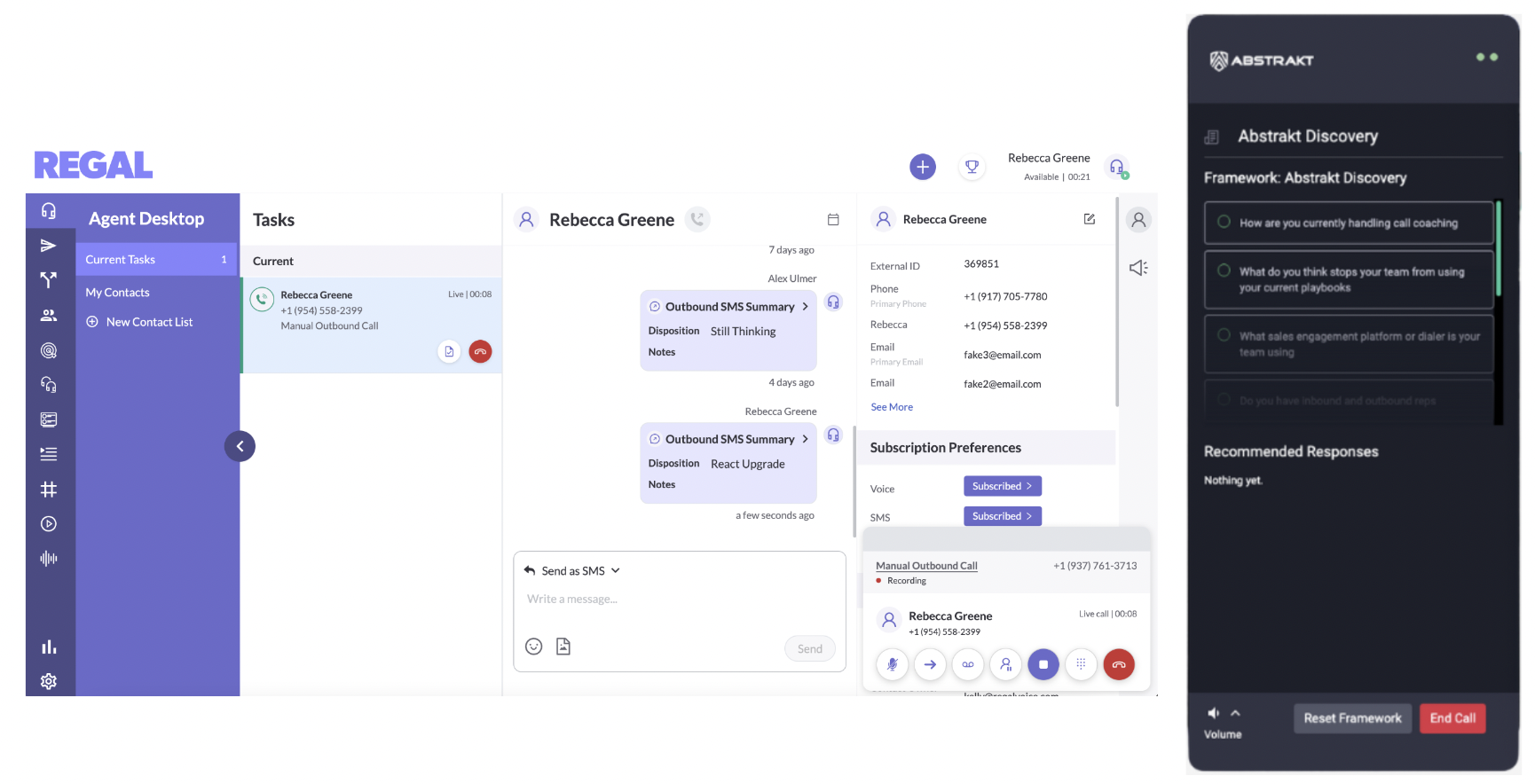Hang up call from the task card

click(x=480, y=351)
